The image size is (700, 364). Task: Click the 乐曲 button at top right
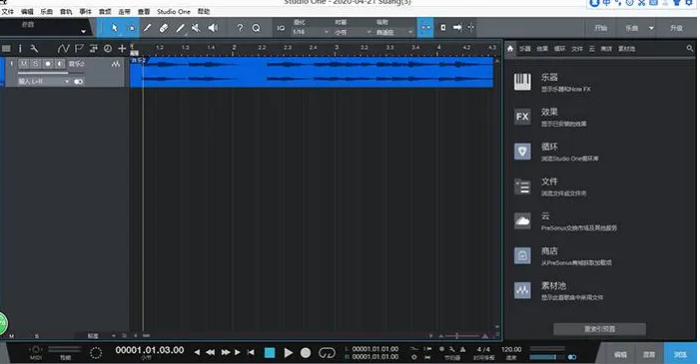click(x=632, y=28)
